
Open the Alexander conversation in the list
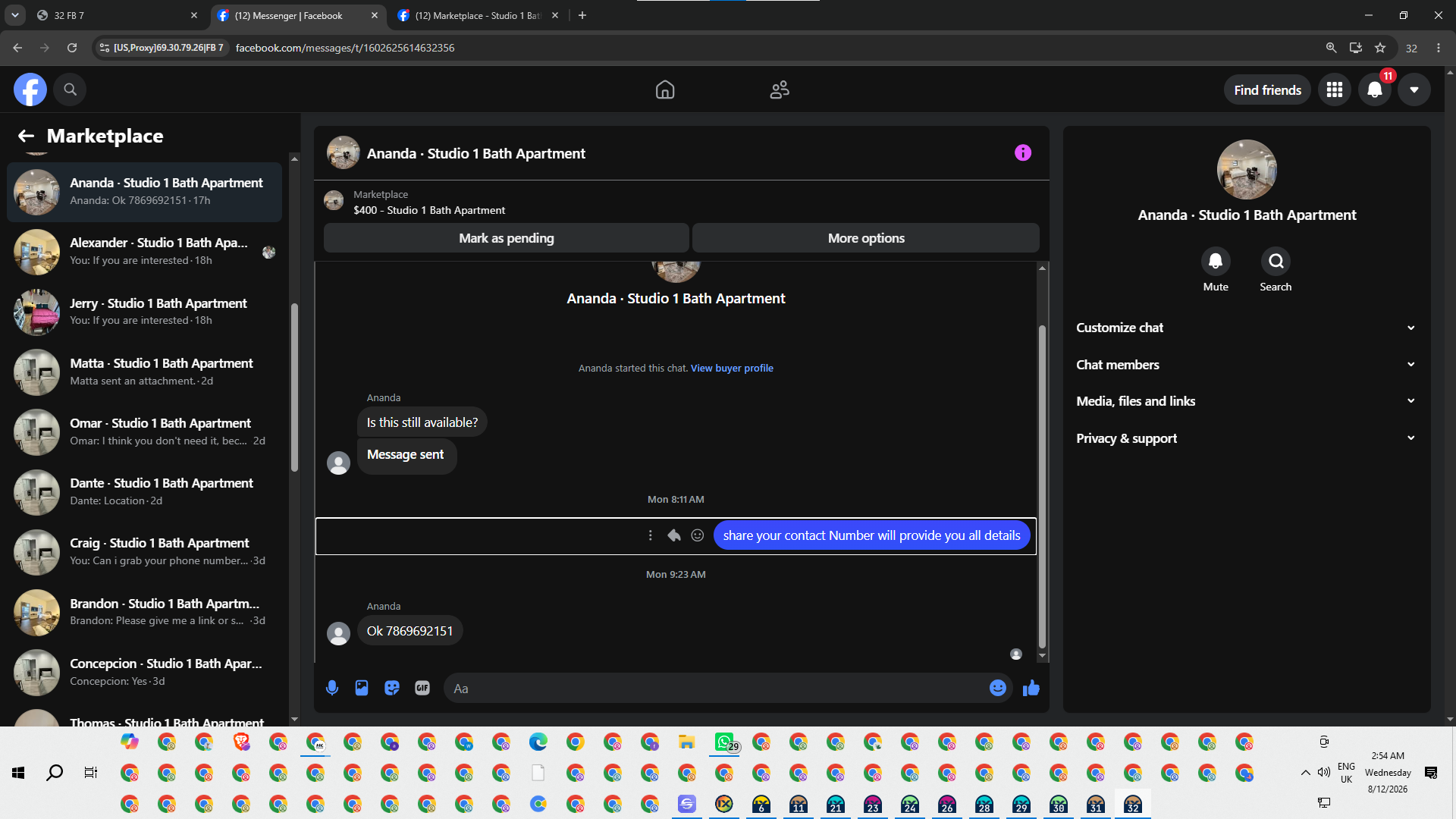pos(144,251)
